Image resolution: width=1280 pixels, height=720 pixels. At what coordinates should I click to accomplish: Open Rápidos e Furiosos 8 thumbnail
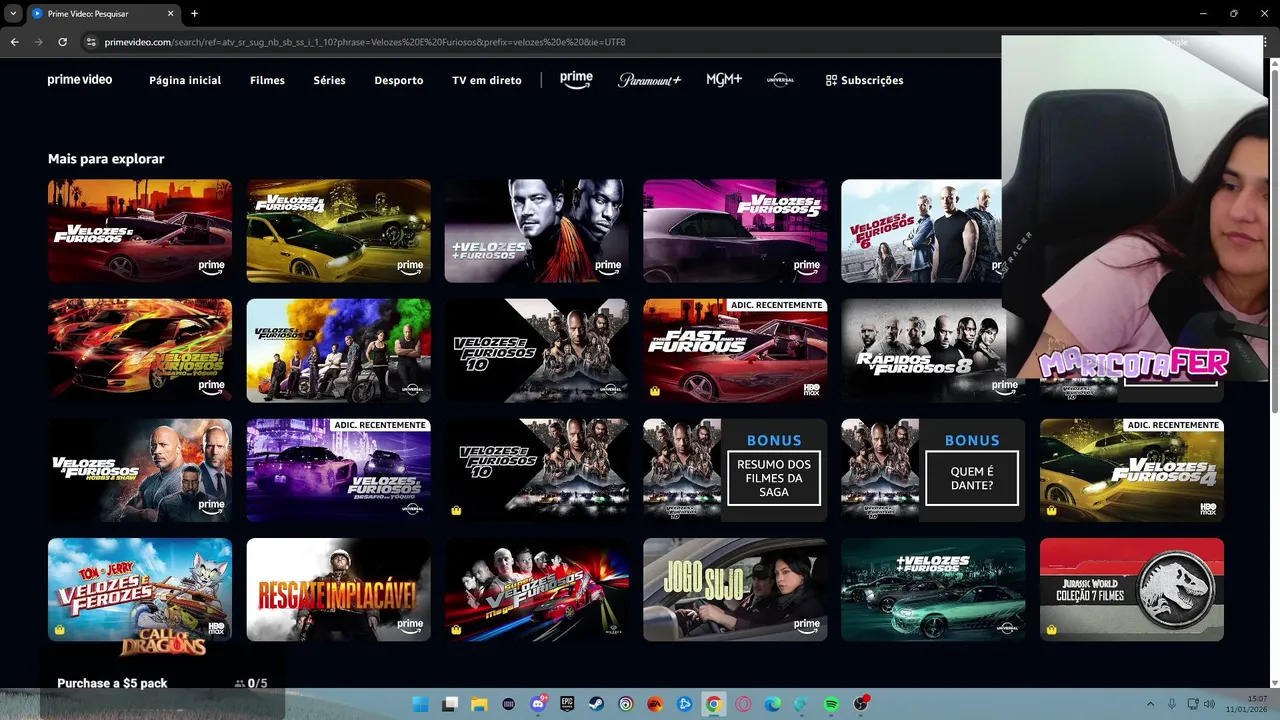click(933, 351)
